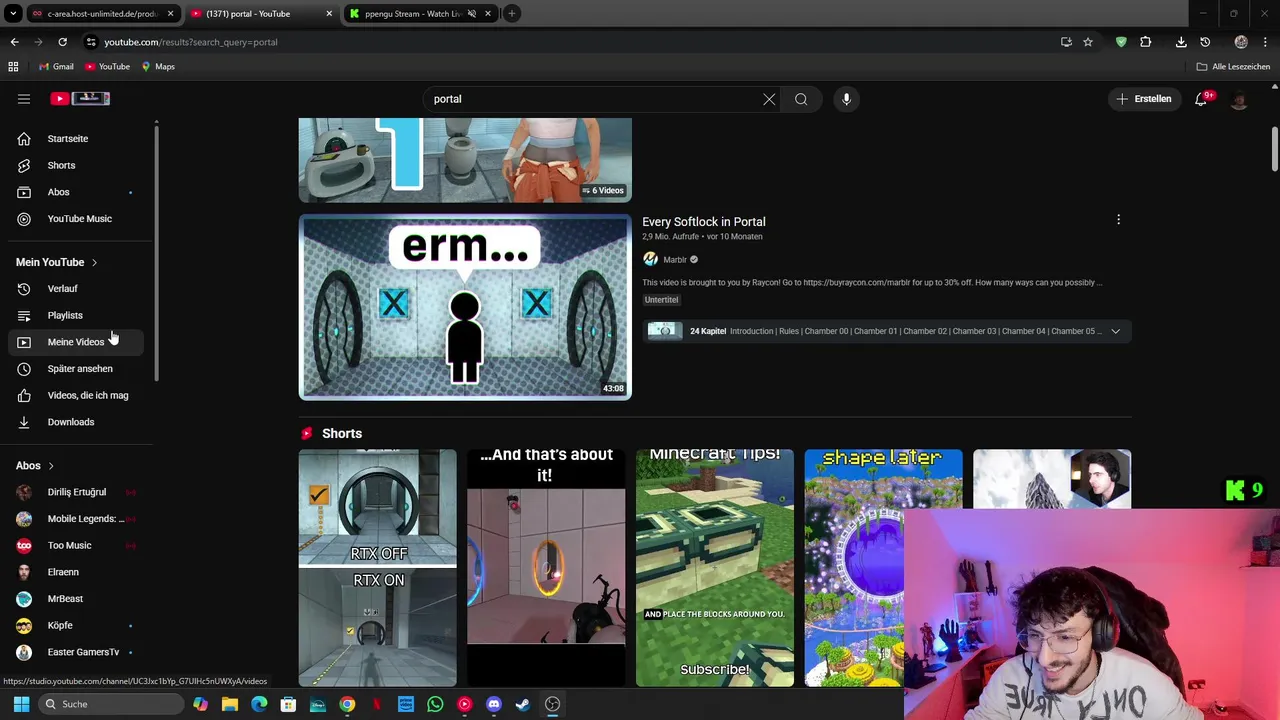Click the Marblr channel avatar
Image resolution: width=1280 pixels, height=720 pixels.
[650, 259]
